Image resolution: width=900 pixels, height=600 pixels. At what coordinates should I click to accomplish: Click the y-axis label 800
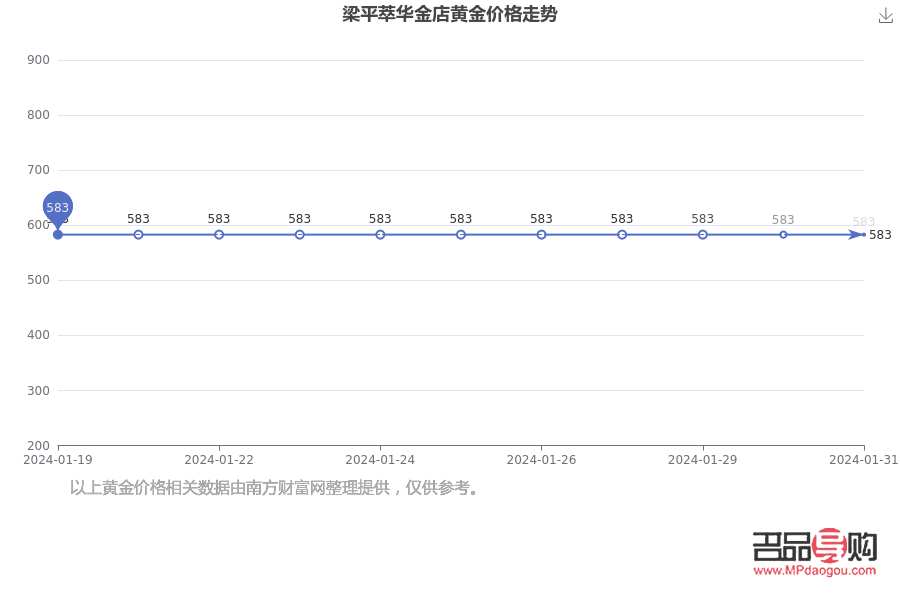[x=38, y=115]
